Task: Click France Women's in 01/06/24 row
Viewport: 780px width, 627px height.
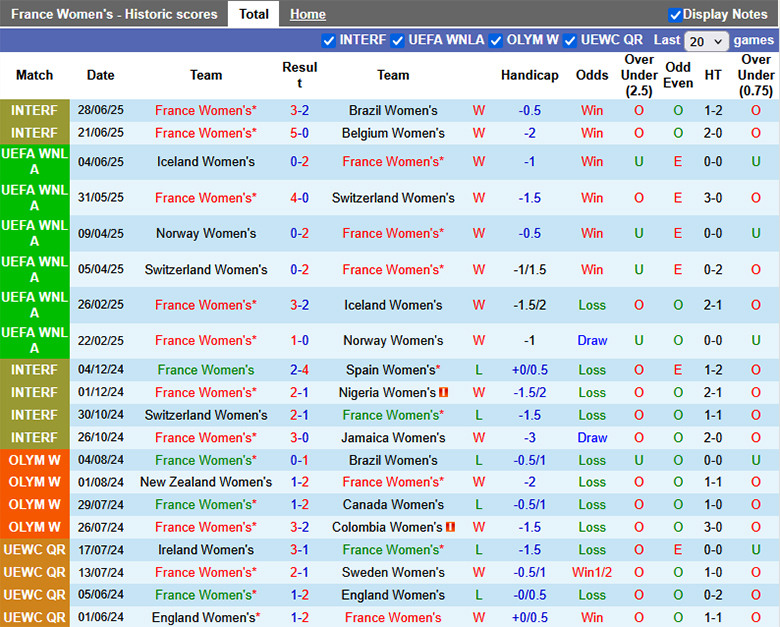Action: pos(393,618)
